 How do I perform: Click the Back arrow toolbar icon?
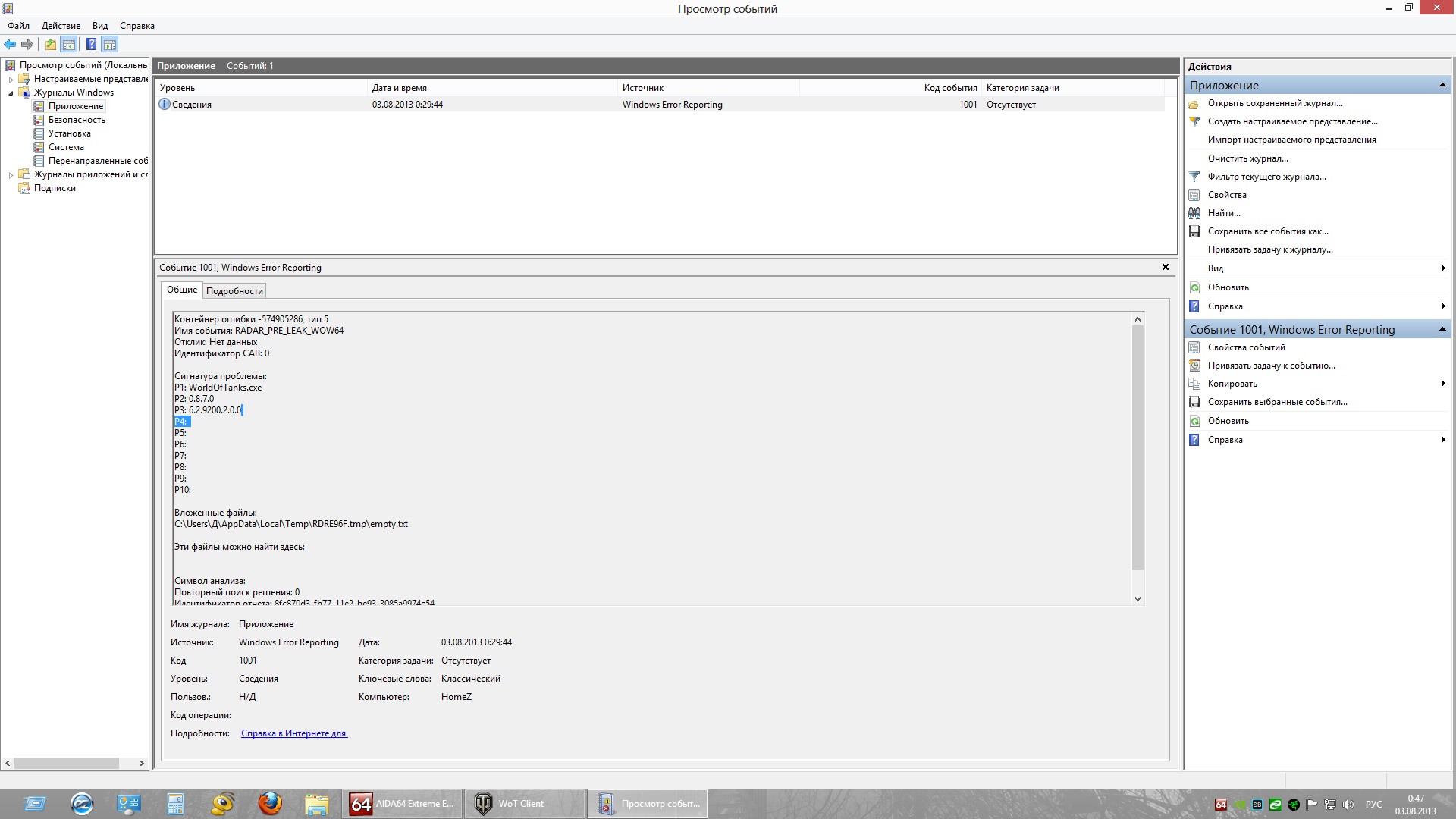10,45
